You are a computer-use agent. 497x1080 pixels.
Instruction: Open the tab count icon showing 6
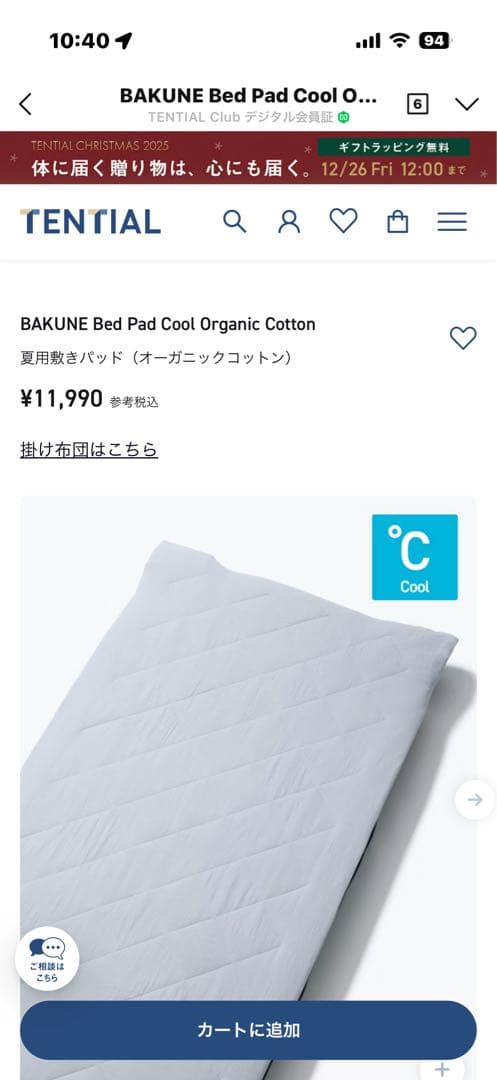pos(417,104)
